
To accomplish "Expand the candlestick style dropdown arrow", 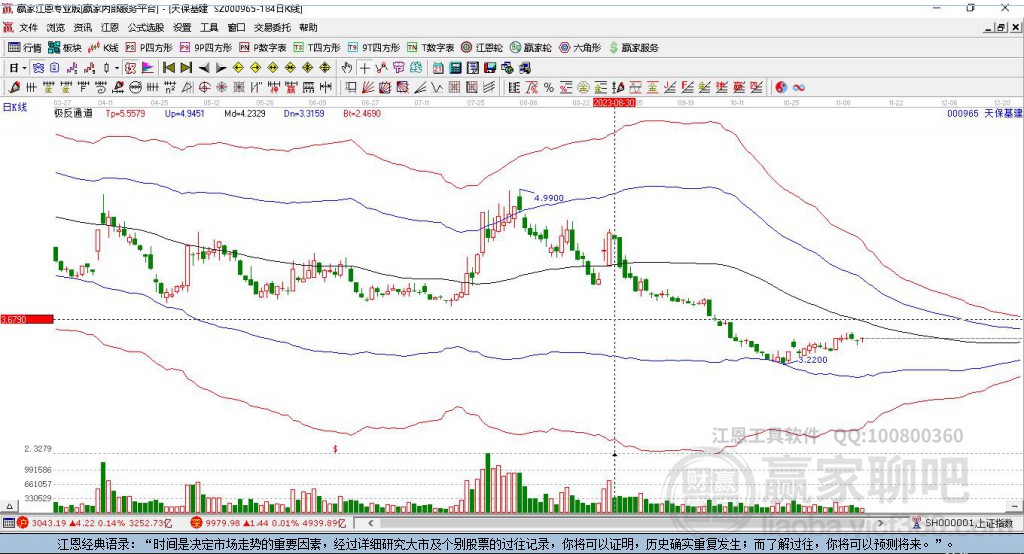I will point(117,68).
